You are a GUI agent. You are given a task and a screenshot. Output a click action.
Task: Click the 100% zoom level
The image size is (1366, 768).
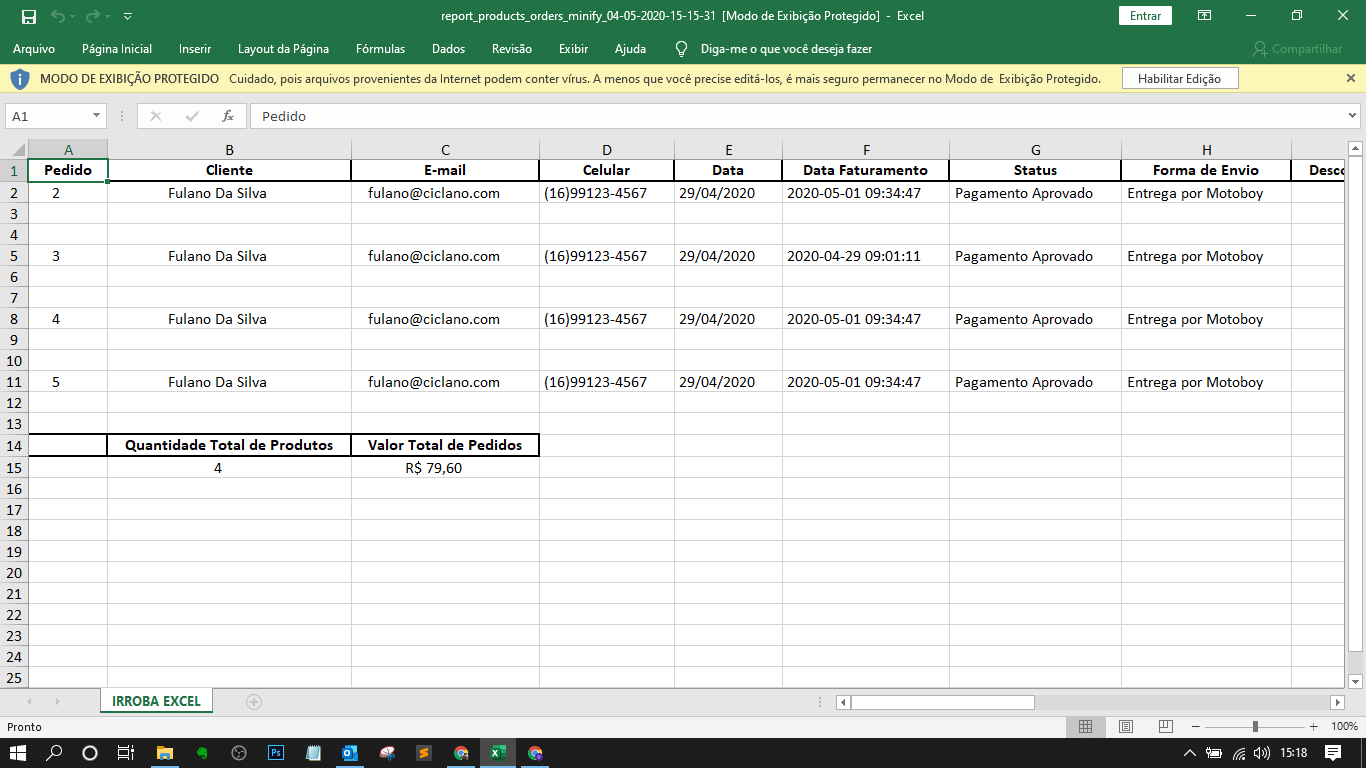[x=1344, y=726]
